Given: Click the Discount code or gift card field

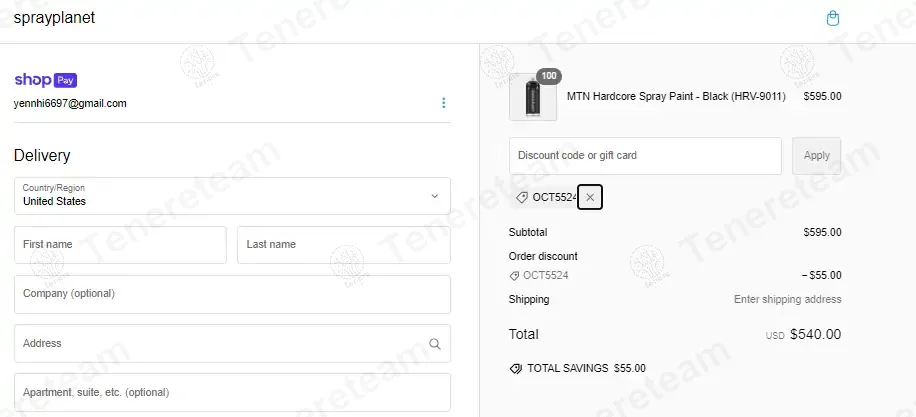Looking at the screenshot, I should click(x=645, y=156).
